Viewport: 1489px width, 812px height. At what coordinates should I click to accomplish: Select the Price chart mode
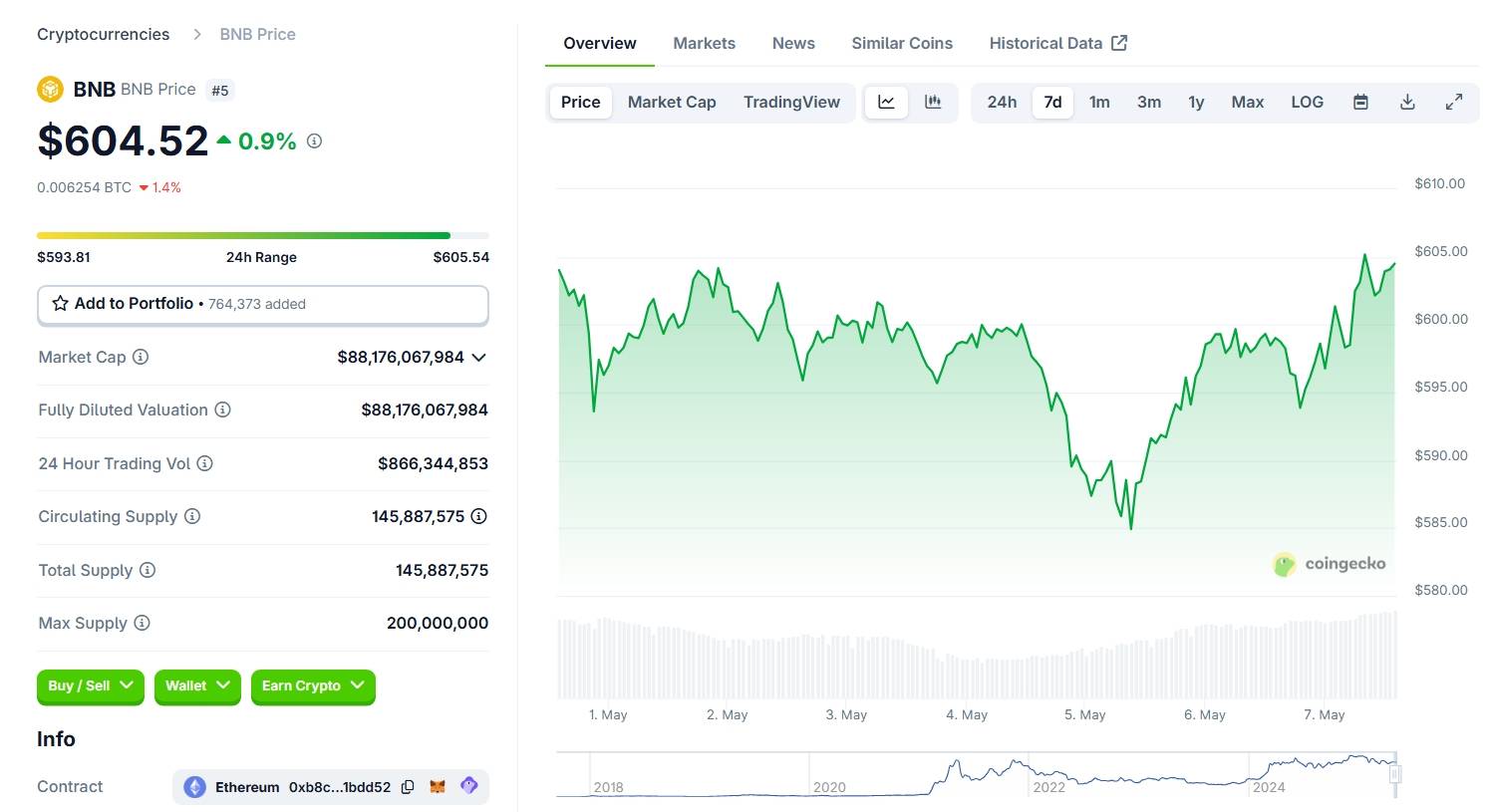point(580,102)
